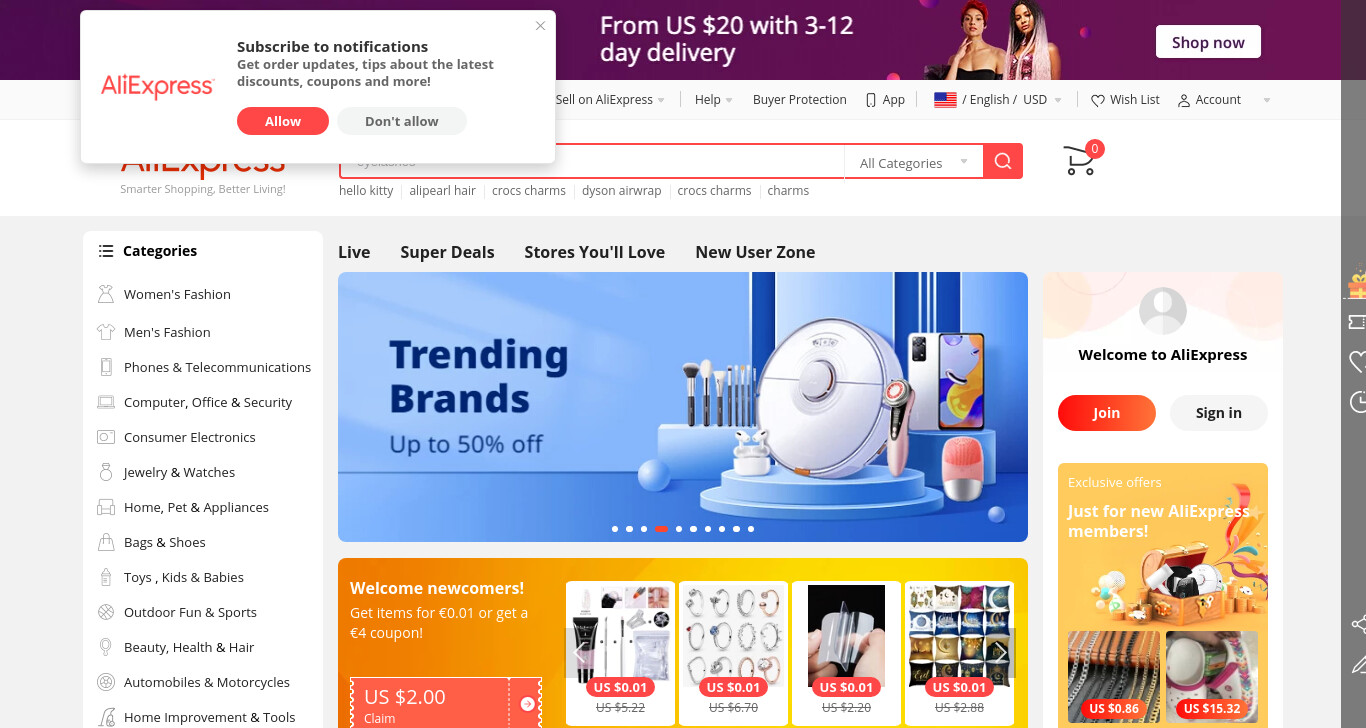1366x728 pixels.
Task: Open the language and currency dropdown
Action: [998, 100]
